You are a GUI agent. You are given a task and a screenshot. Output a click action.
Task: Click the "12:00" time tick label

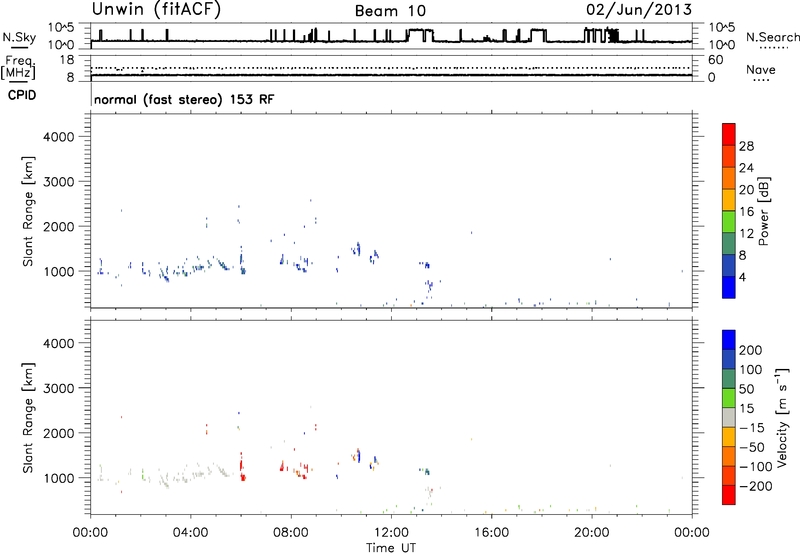pos(391,533)
